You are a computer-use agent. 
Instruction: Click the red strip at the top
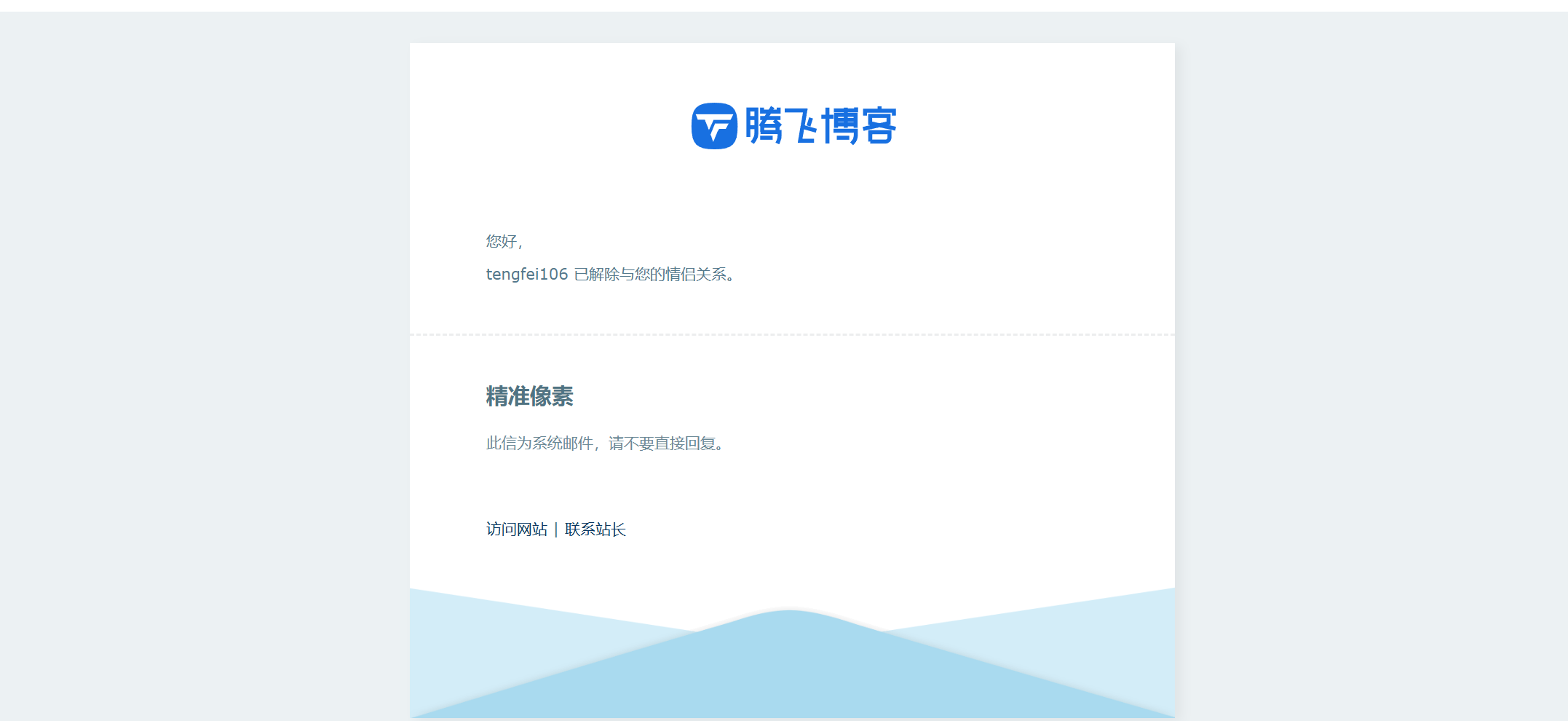click(x=784, y=5)
